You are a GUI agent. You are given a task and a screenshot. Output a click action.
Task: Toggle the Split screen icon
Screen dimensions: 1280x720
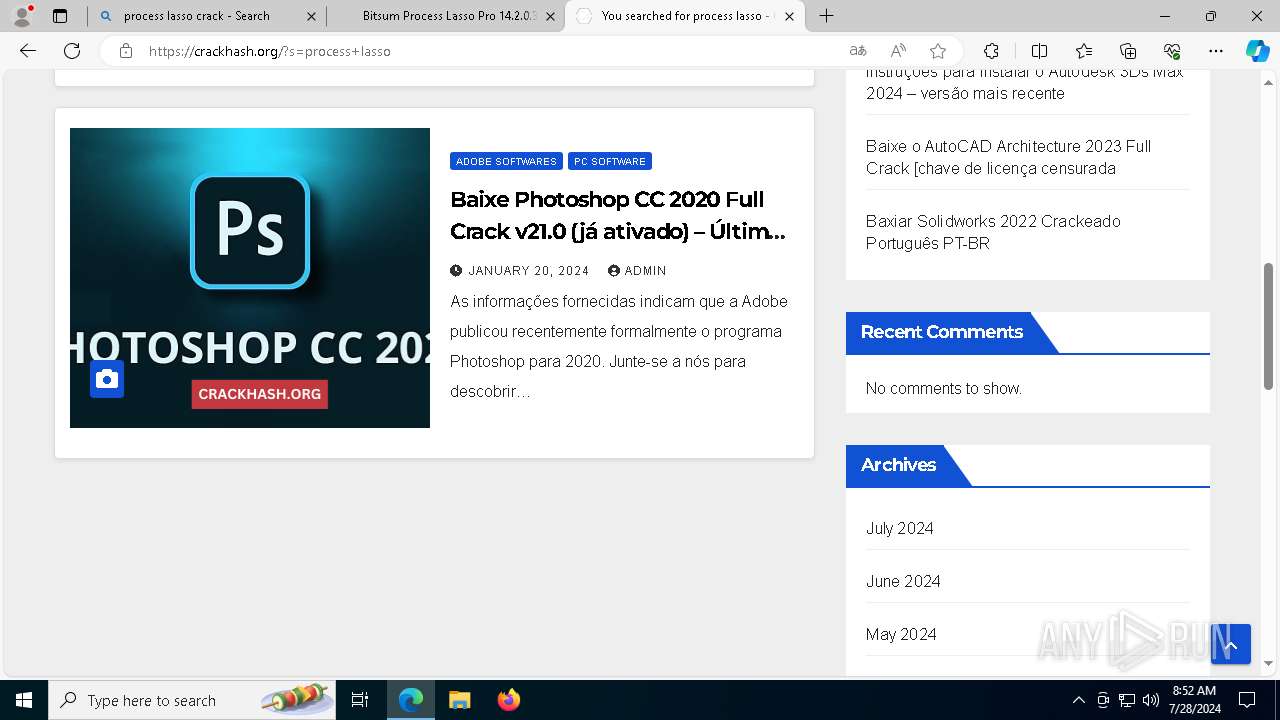pos(1039,51)
